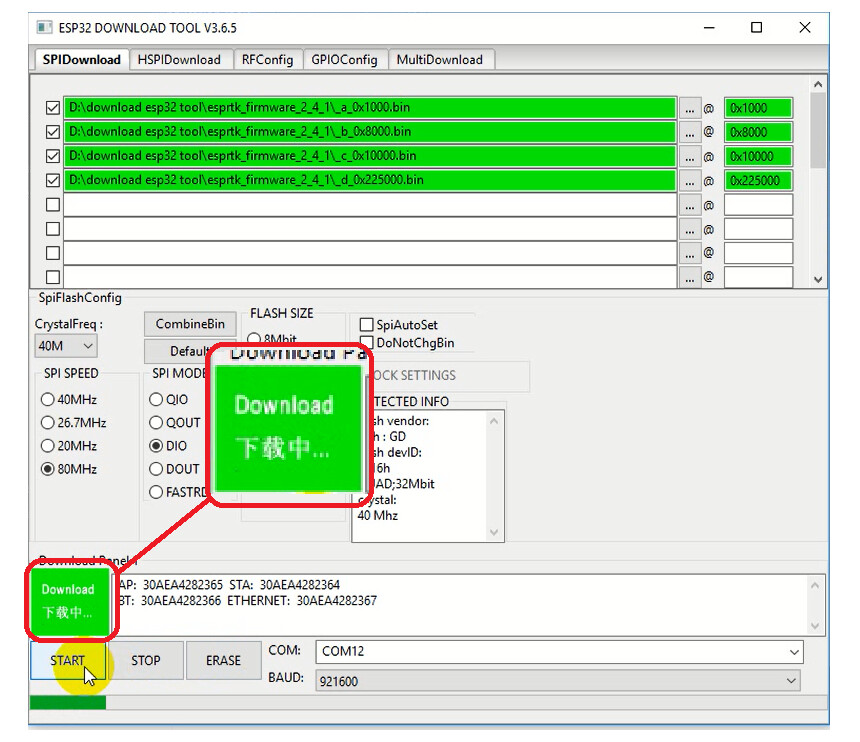Edit the 0x10000 address field
The image size is (860, 742).
tap(758, 156)
